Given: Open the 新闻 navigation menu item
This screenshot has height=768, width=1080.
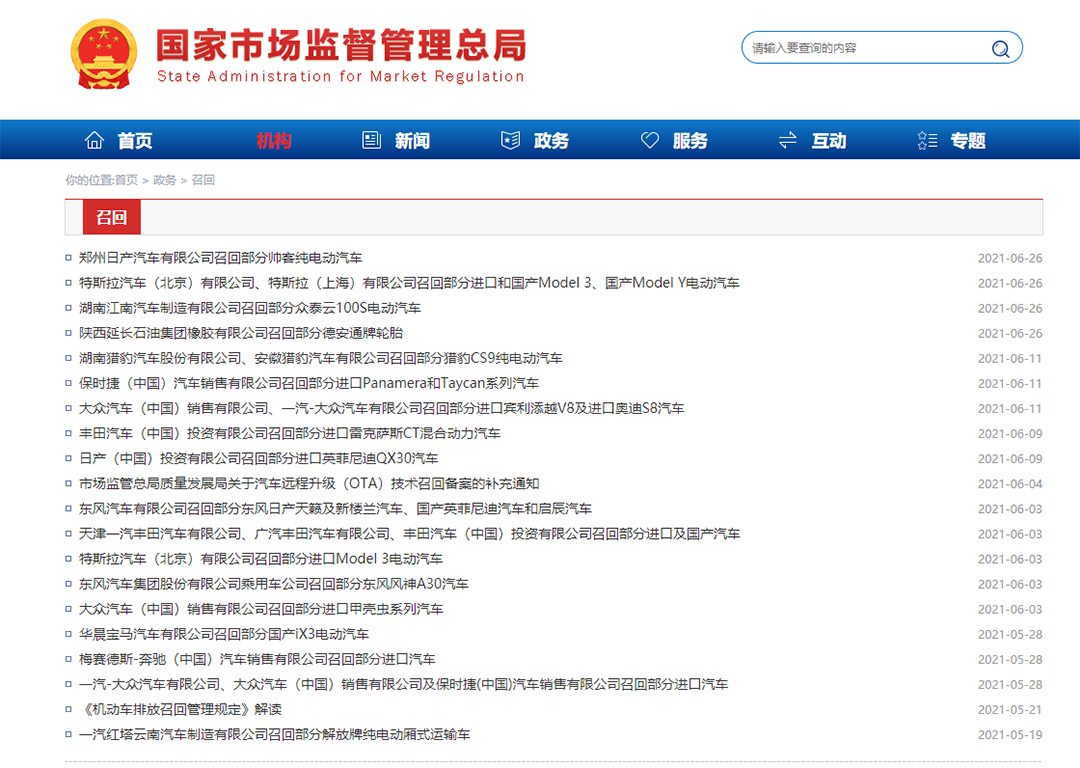Looking at the screenshot, I should click(x=412, y=141).
